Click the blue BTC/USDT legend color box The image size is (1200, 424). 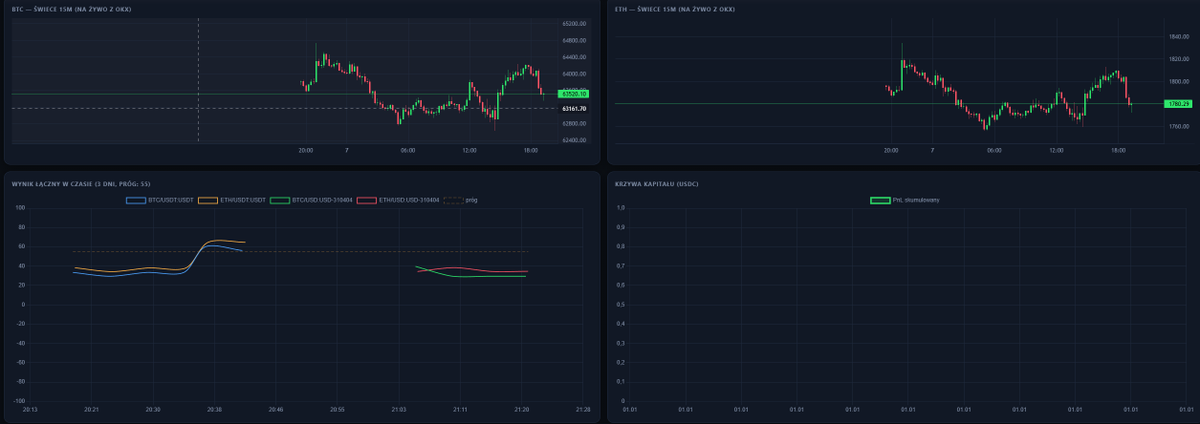[135, 200]
